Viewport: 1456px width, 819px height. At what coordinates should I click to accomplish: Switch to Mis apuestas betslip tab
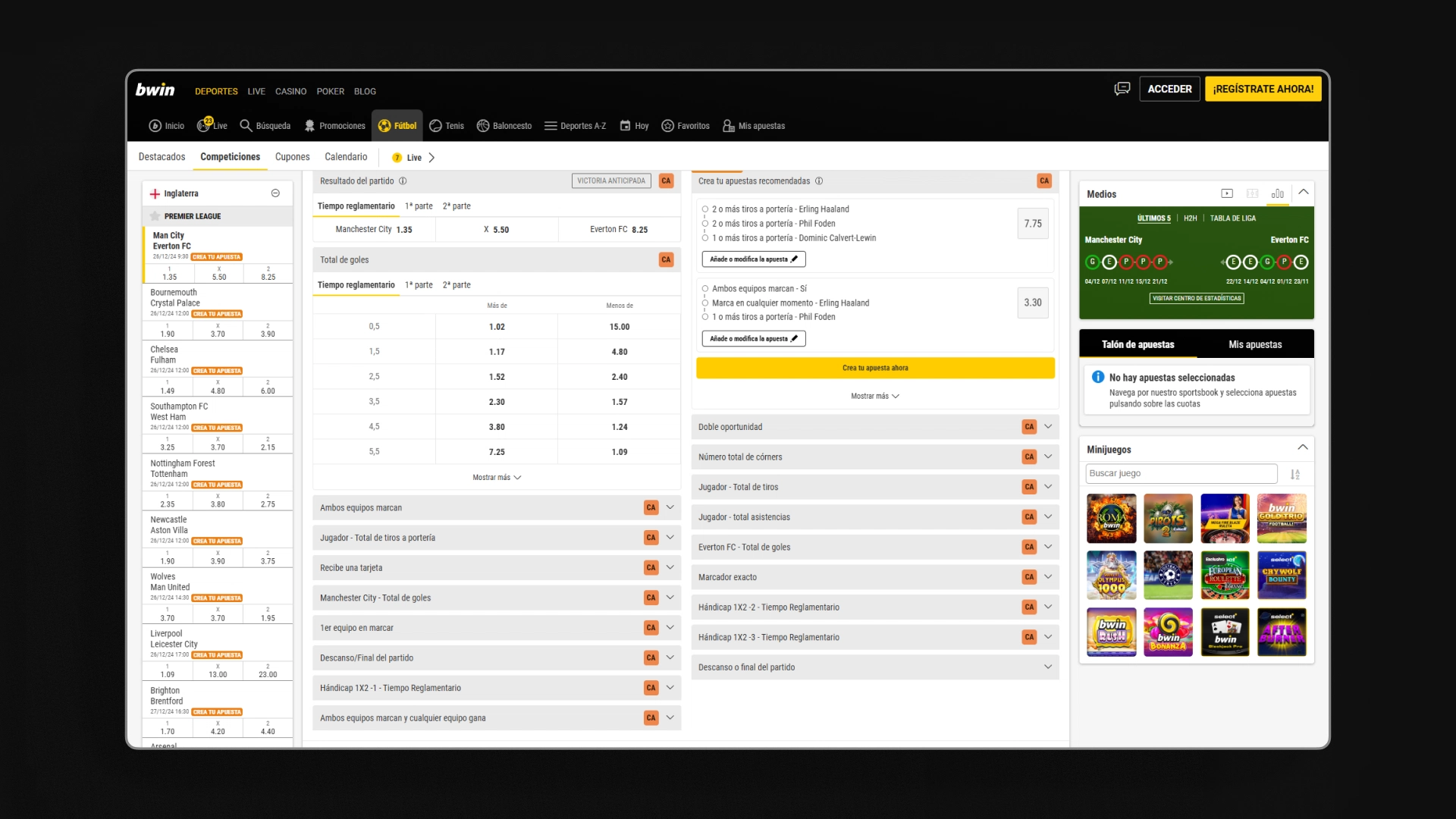click(x=1255, y=344)
